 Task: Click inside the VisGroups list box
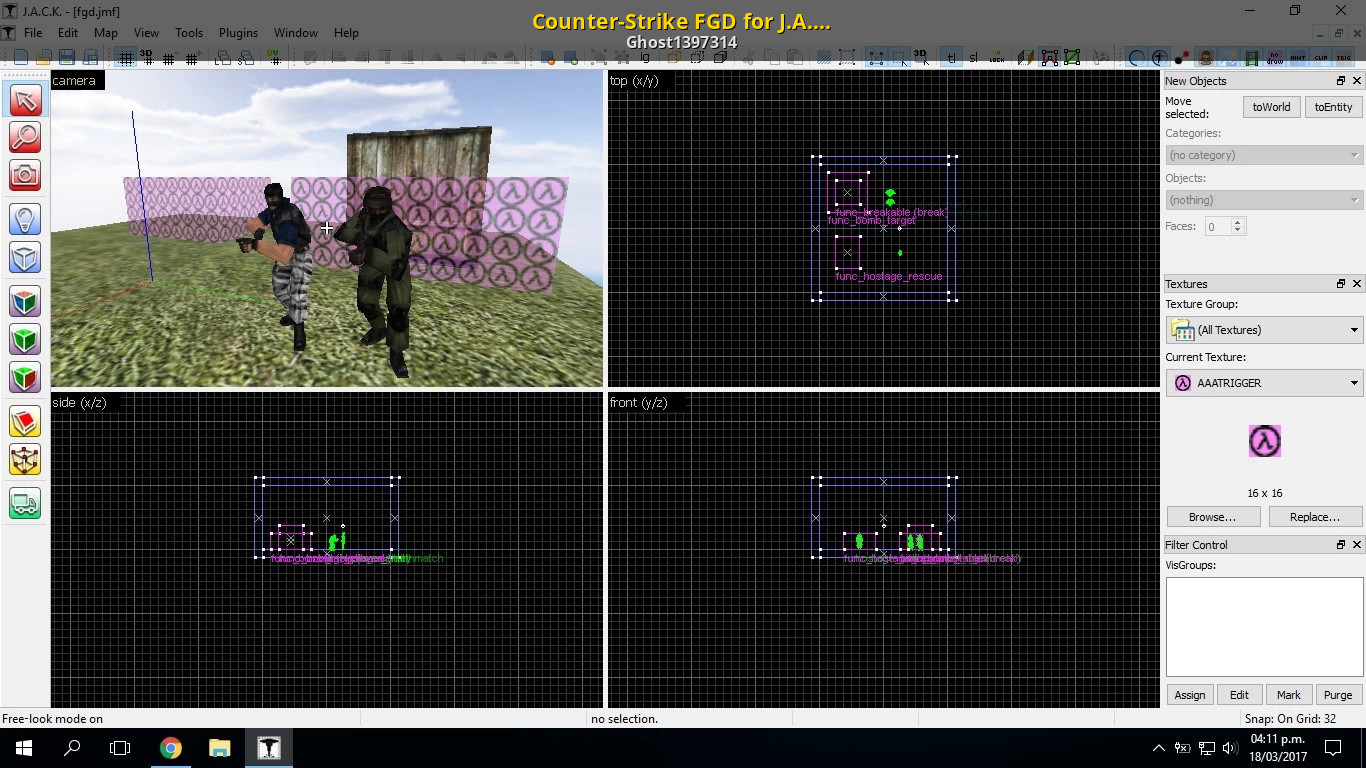point(1264,627)
